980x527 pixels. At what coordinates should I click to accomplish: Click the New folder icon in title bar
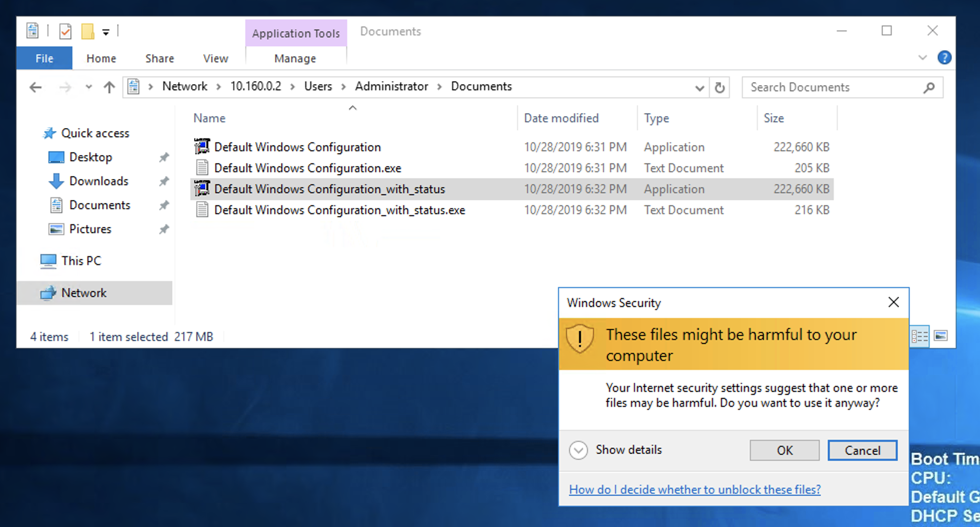(88, 31)
